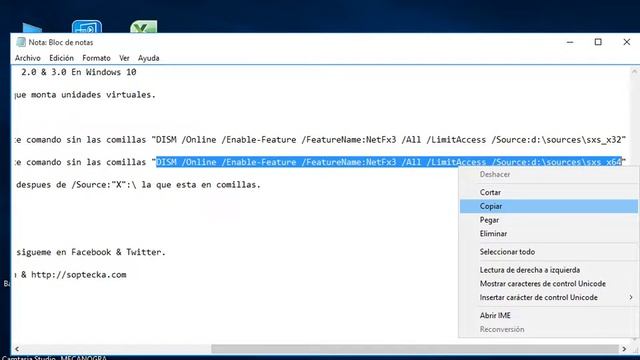
Task: Click the horizontal scrollbar thumb
Action: tap(415, 349)
